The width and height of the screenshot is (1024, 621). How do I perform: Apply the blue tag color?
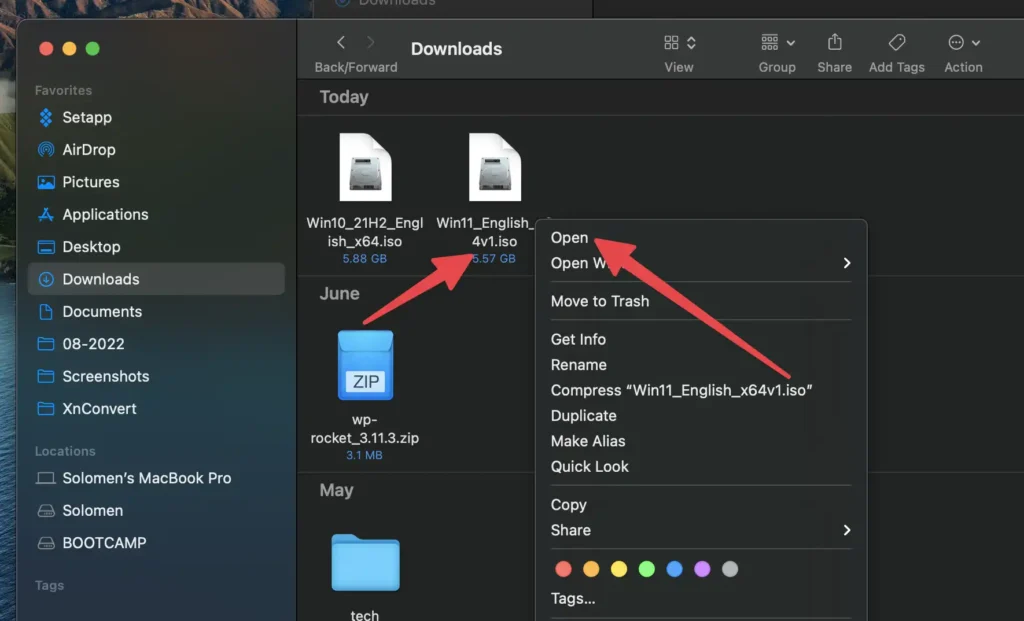[675, 569]
